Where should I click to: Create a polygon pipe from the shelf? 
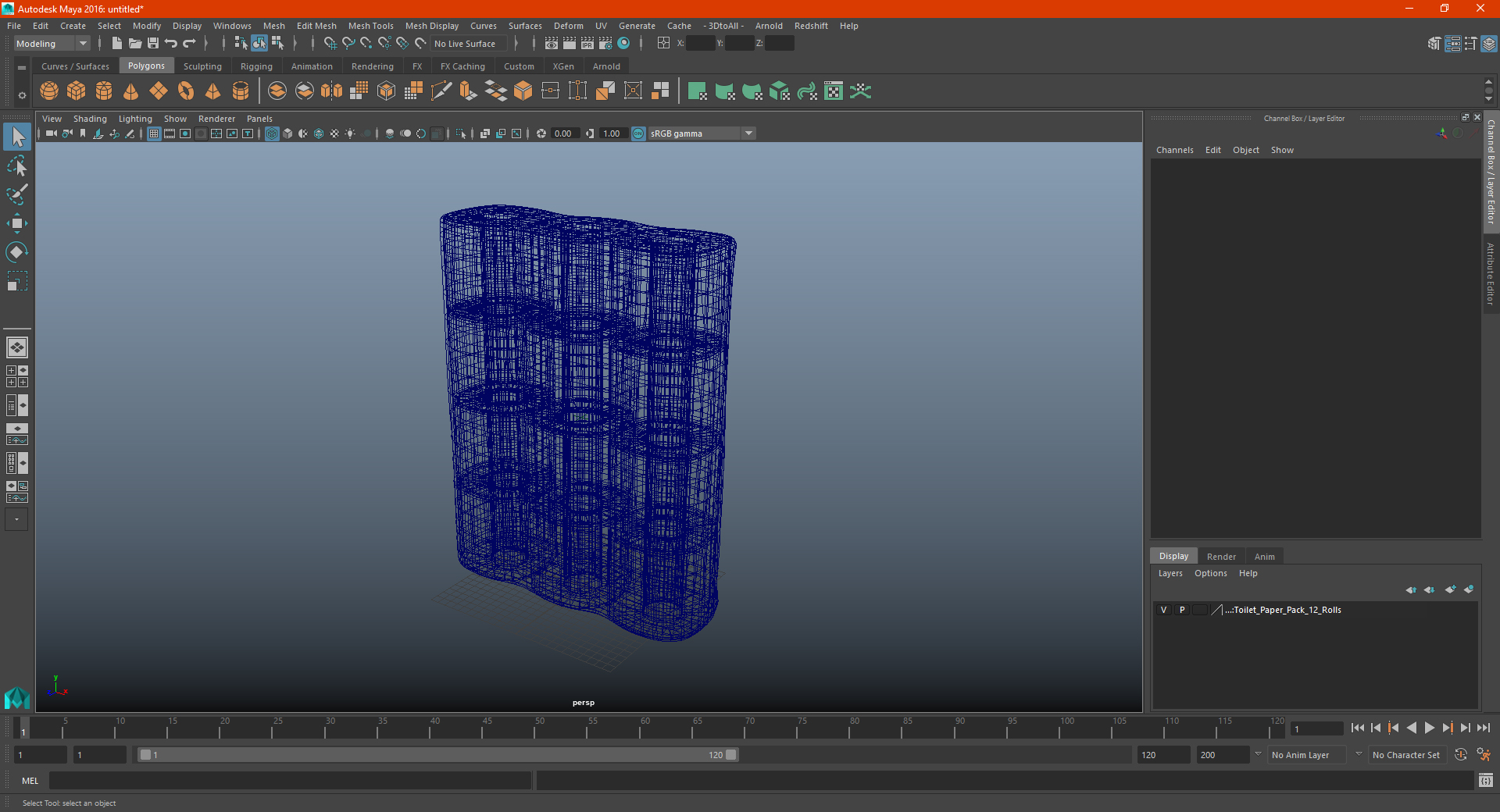241,91
